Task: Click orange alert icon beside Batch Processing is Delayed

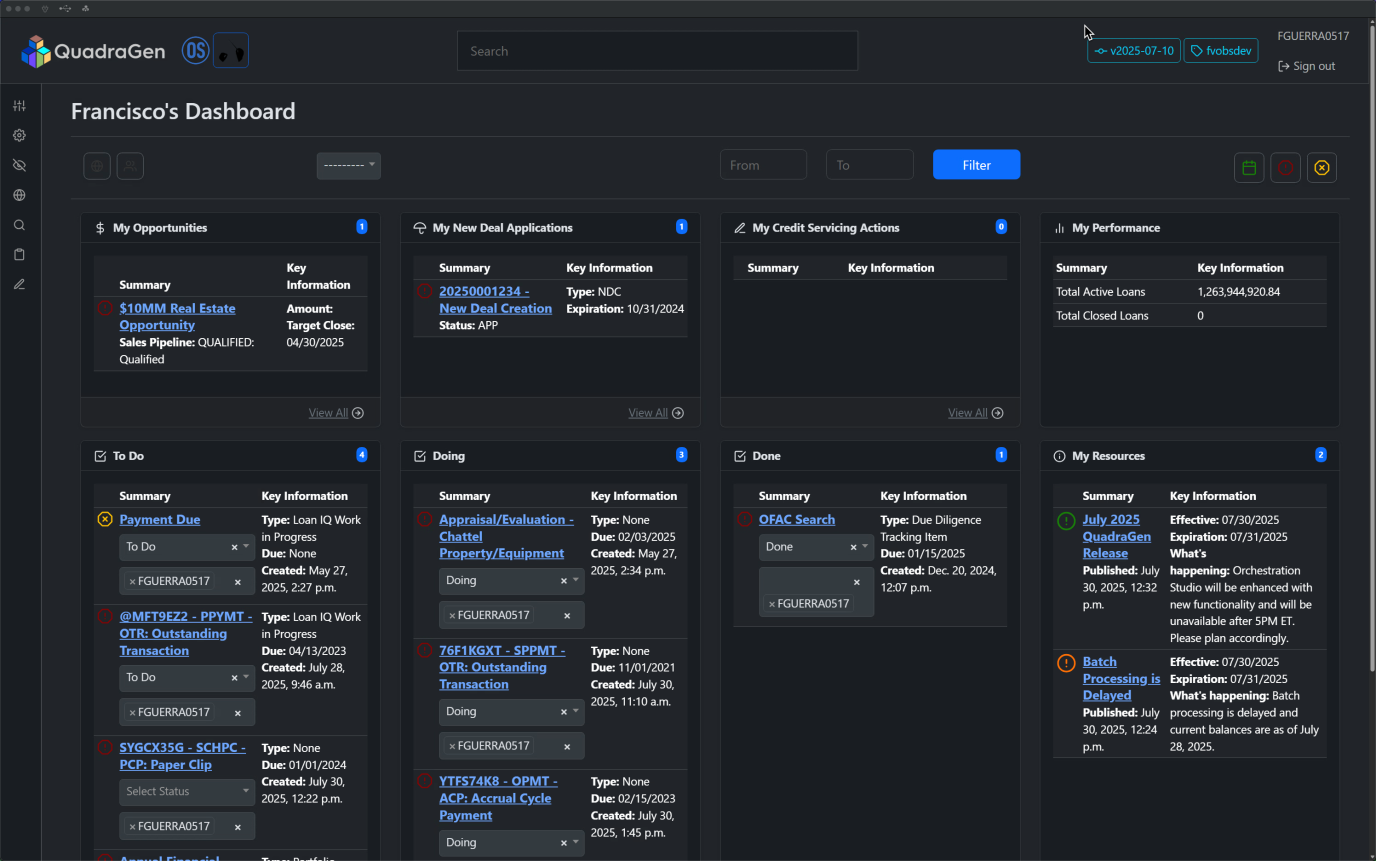Action: [1066, 662]
